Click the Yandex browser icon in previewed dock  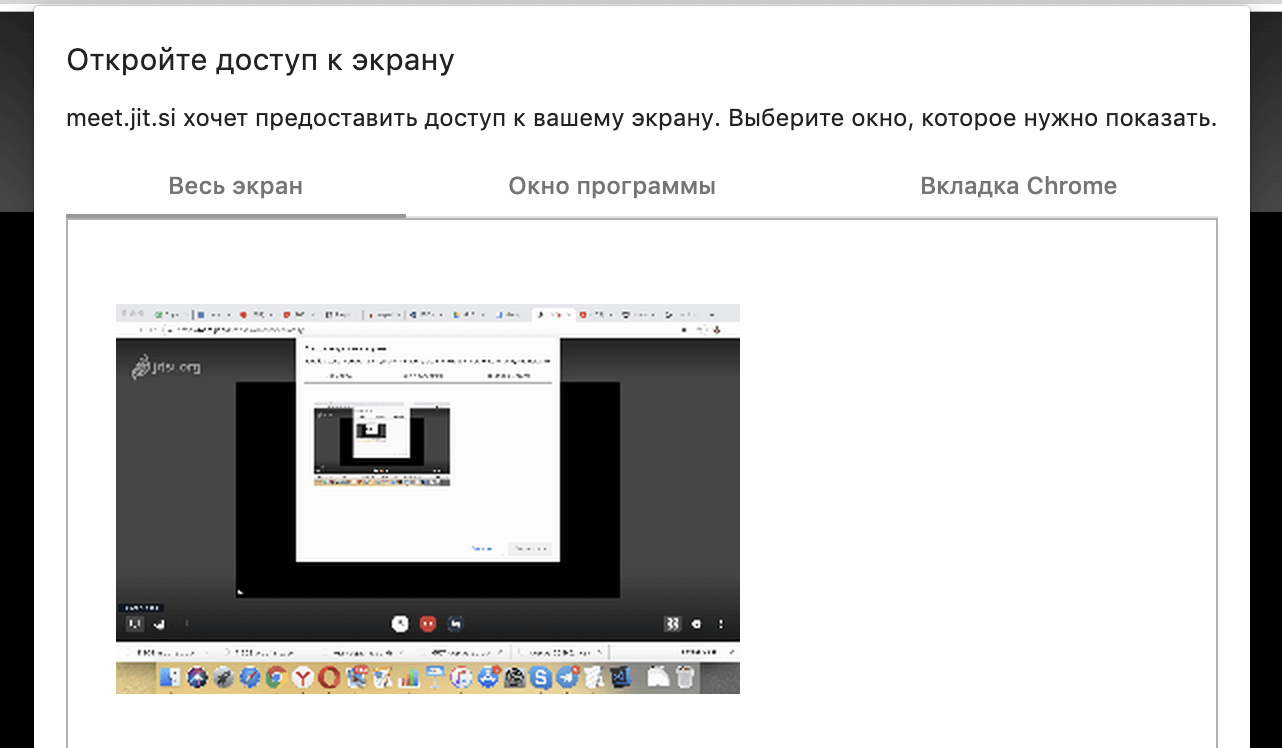302,678
